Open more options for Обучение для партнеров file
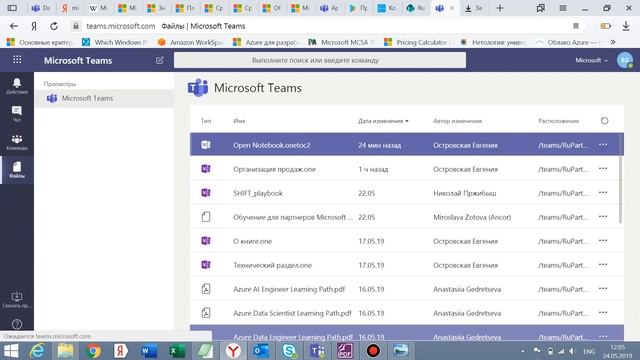This screenshot has width=640, height=360. tap(603, 217)
